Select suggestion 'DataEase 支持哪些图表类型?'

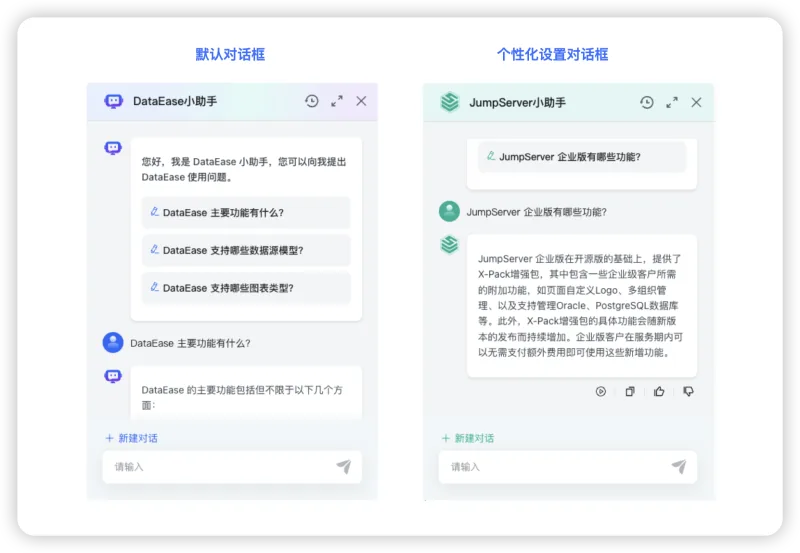246,288
